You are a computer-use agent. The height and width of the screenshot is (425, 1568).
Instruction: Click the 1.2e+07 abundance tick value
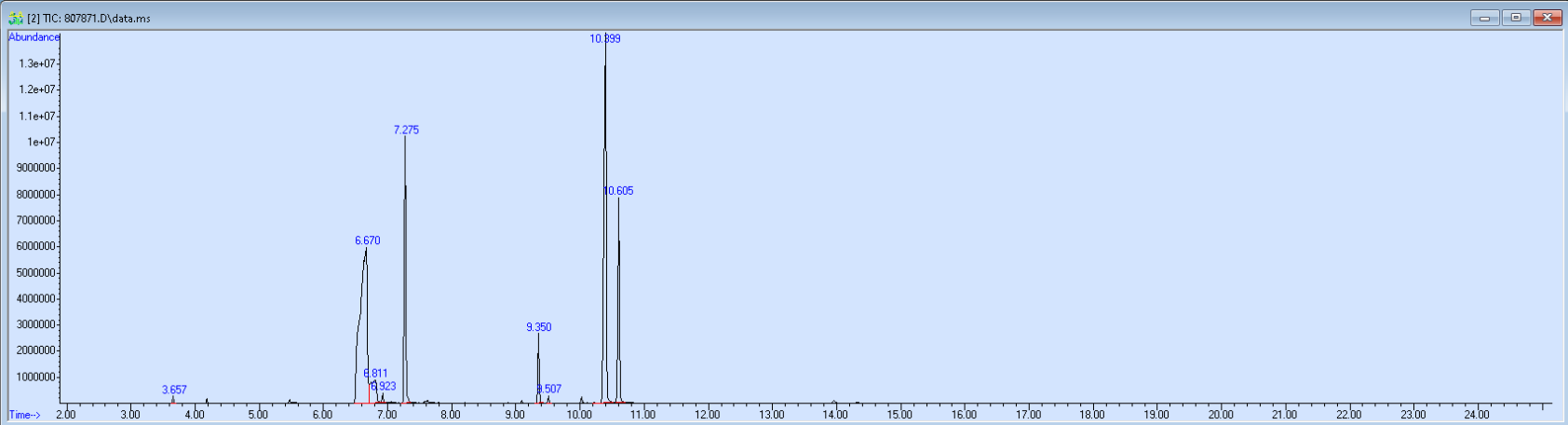point(38,89)
